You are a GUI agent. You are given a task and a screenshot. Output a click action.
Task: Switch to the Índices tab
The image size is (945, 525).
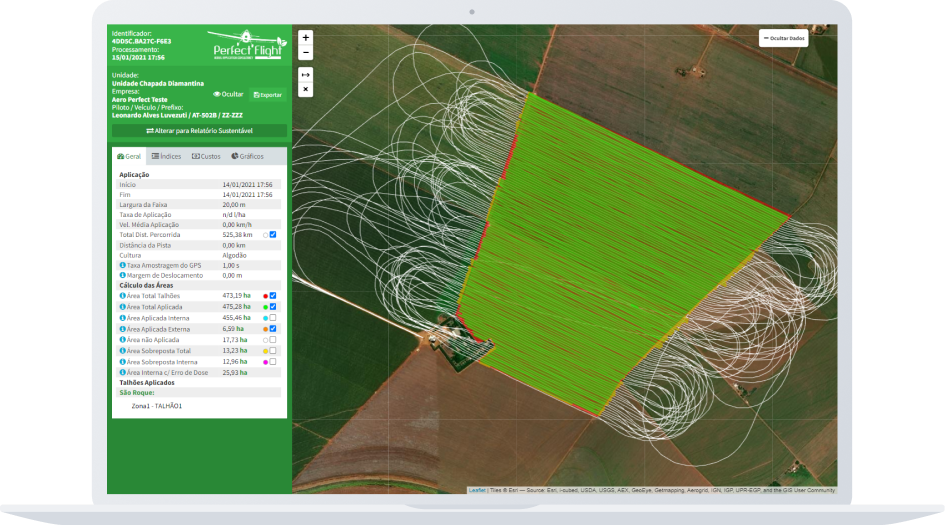coord(166,156)
